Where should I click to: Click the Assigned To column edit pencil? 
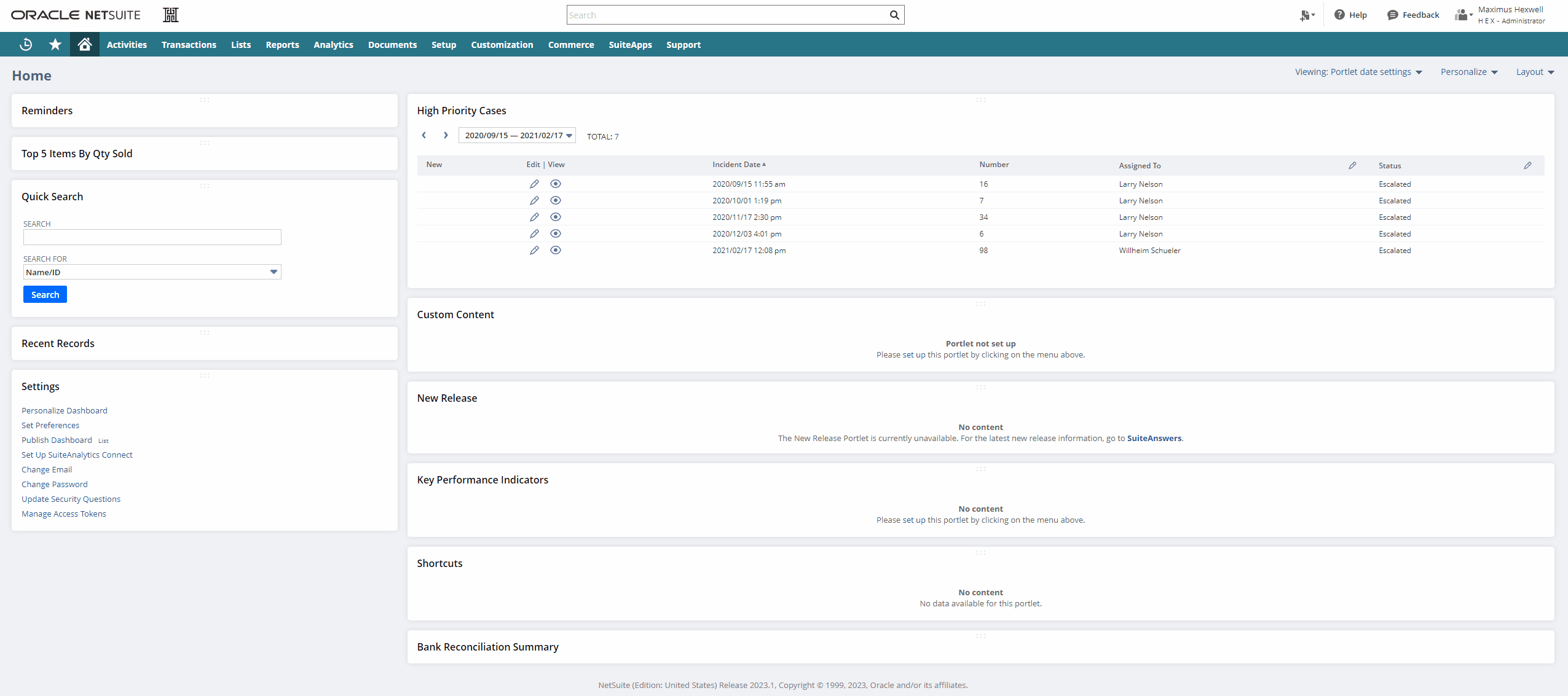(x=1352, y=165)
